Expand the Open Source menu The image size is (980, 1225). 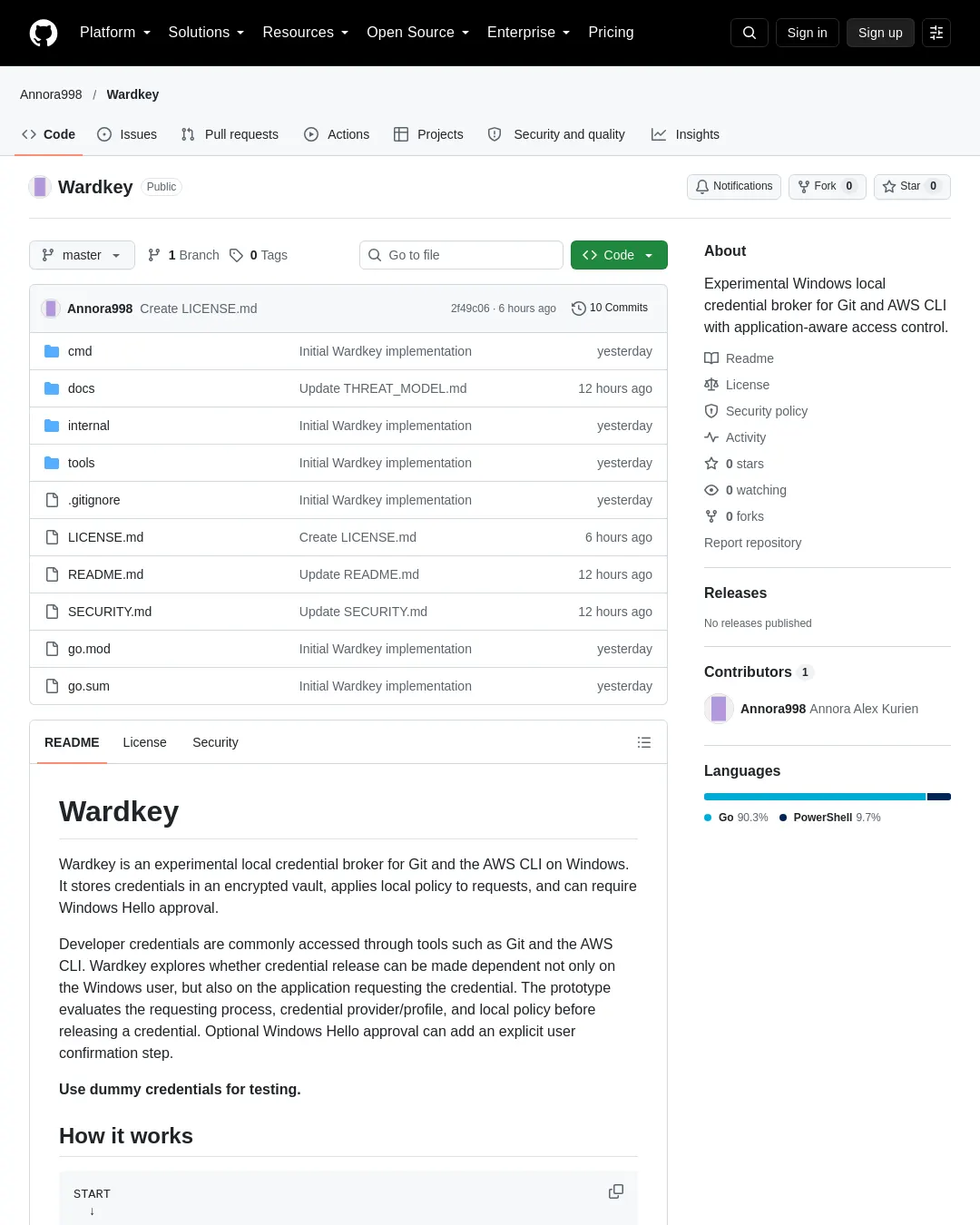point(418,33)
